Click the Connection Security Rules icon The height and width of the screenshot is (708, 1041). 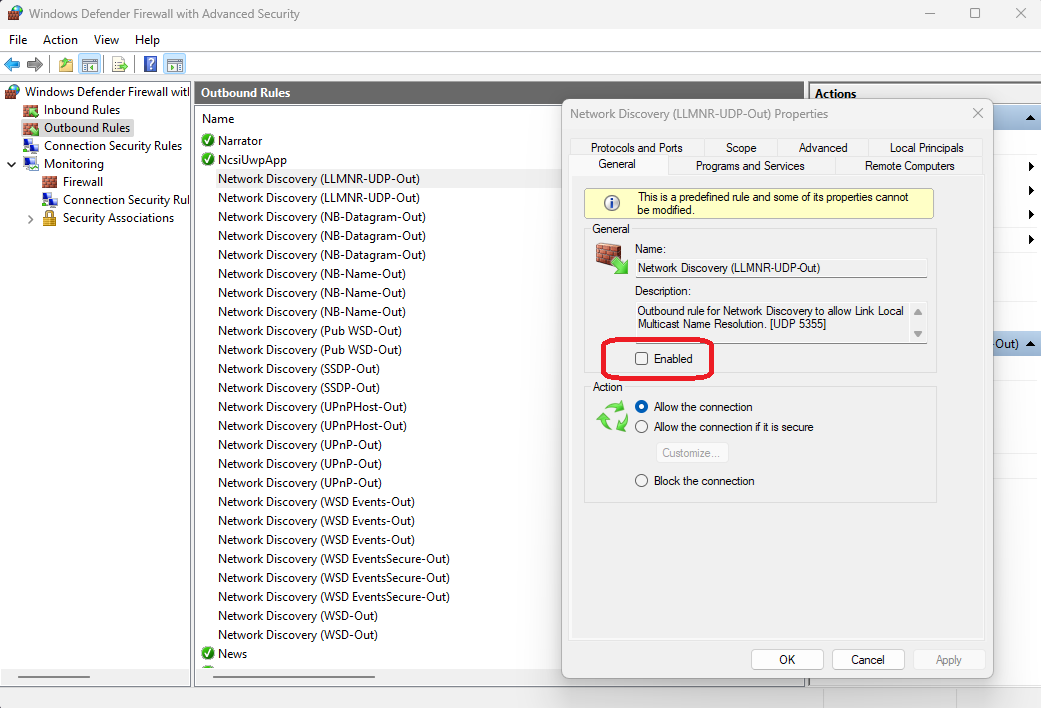point(31,146)
